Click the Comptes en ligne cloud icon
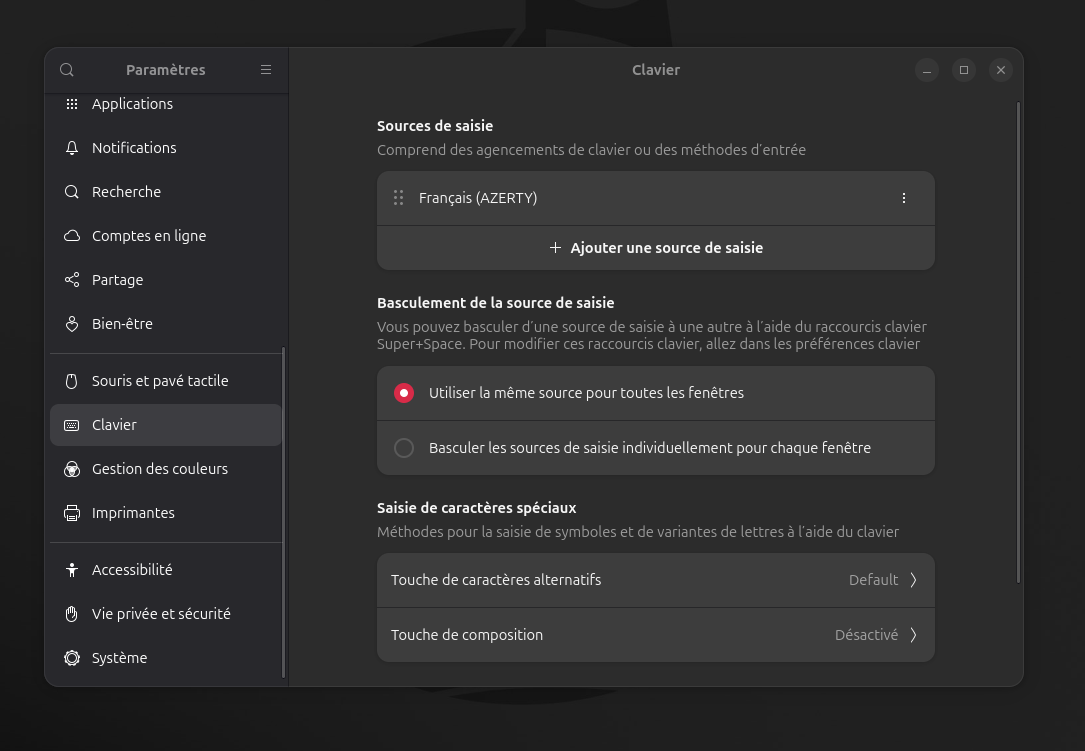 click(x=72, y=236)
